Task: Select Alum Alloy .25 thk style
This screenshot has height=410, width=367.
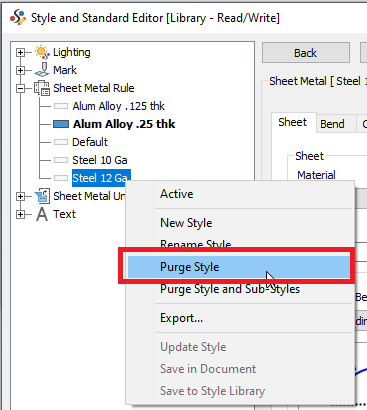Action: tap(124, 124)
